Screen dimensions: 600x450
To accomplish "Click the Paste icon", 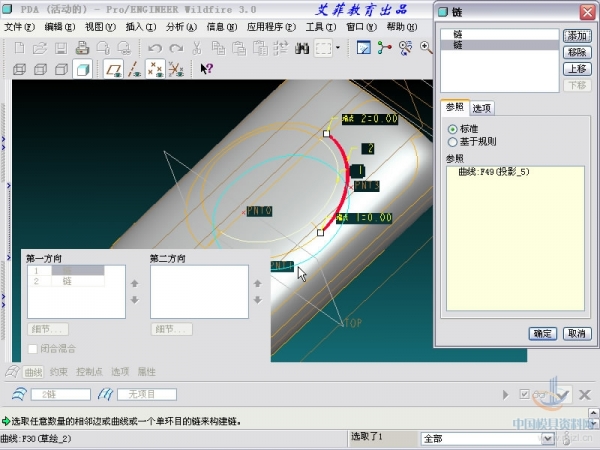I will [239, 48].
